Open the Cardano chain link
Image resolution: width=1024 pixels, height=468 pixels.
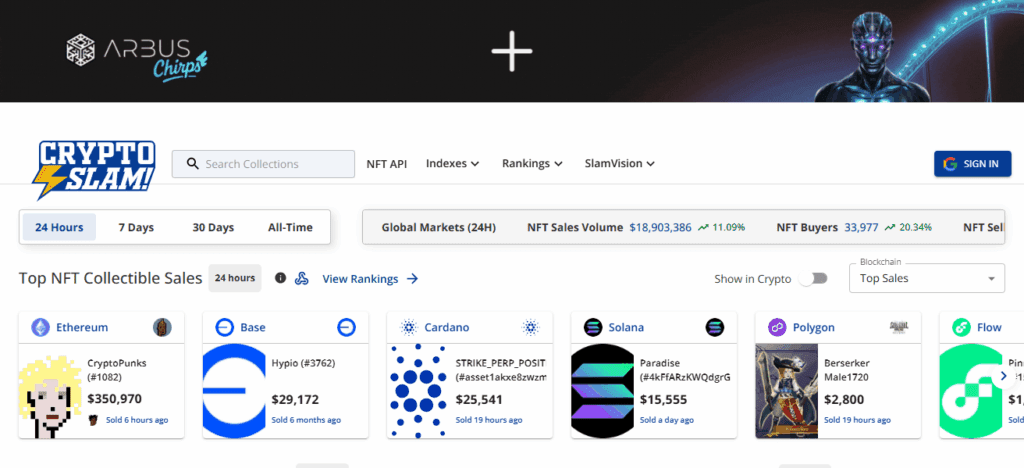447,328
